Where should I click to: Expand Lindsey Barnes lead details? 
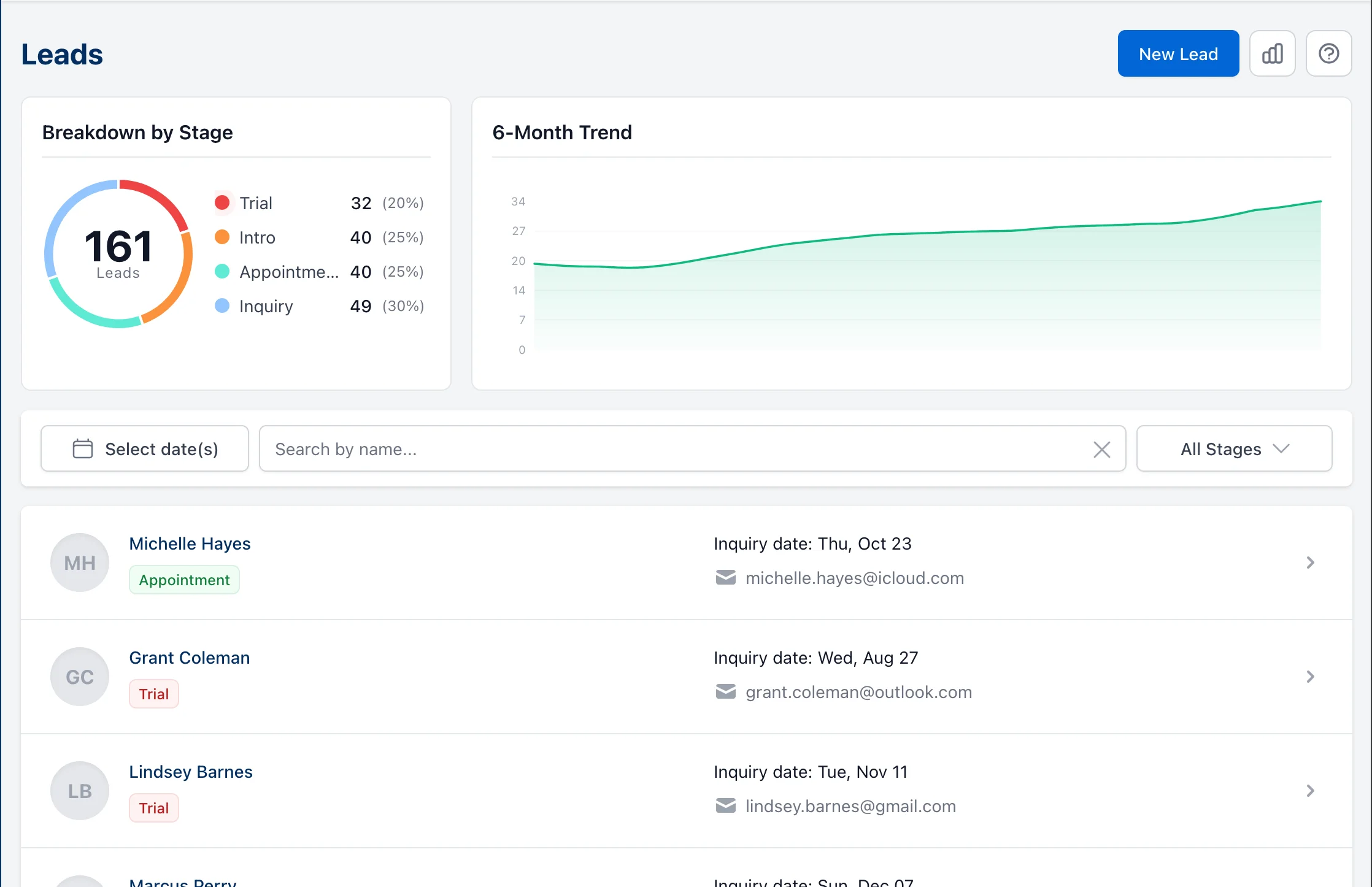(1311, 791)
